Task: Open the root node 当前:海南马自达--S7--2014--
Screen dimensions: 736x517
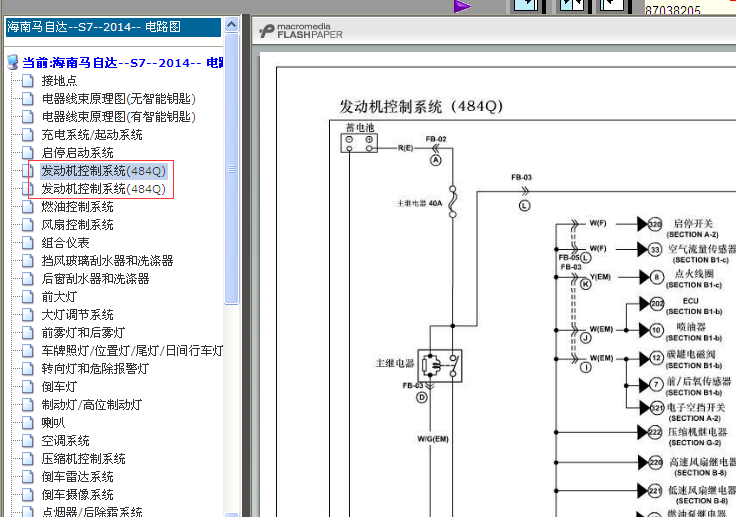Action: coord(123,63)
